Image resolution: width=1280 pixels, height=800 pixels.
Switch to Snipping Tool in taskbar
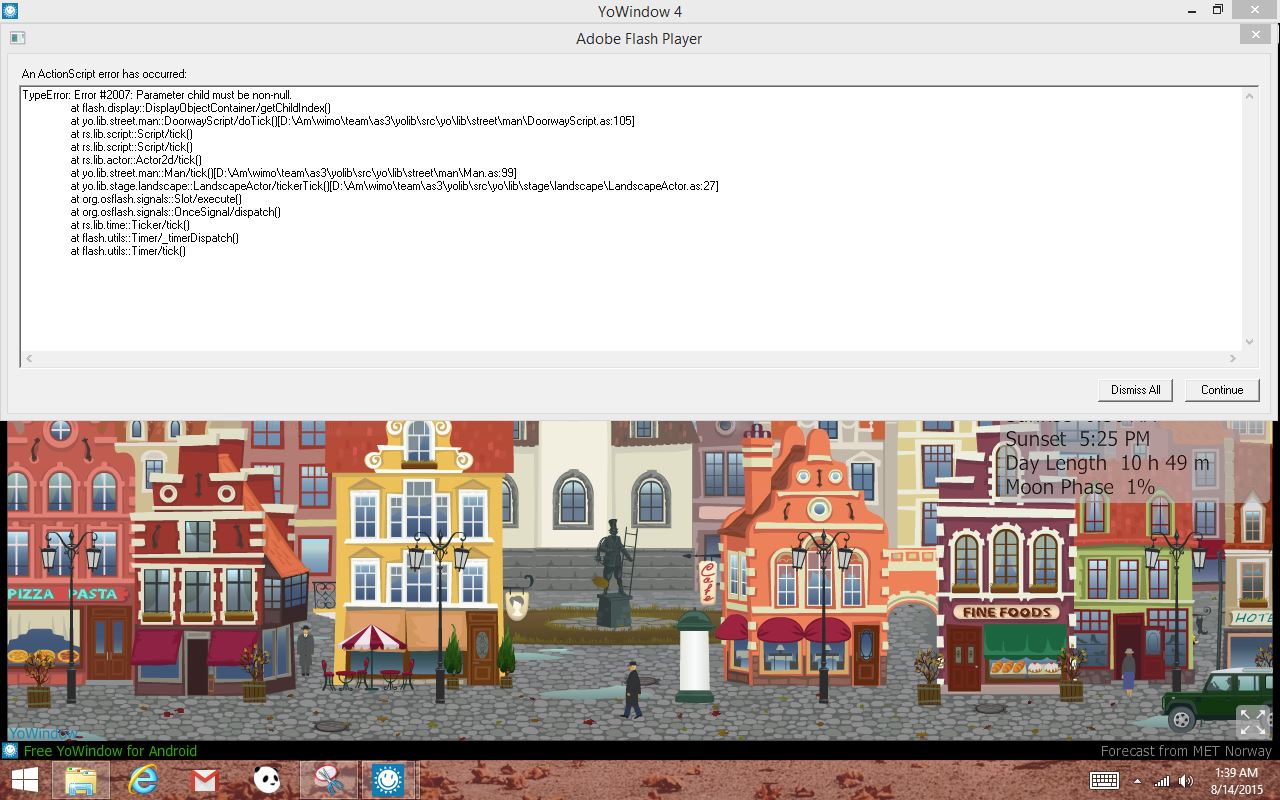329,780
